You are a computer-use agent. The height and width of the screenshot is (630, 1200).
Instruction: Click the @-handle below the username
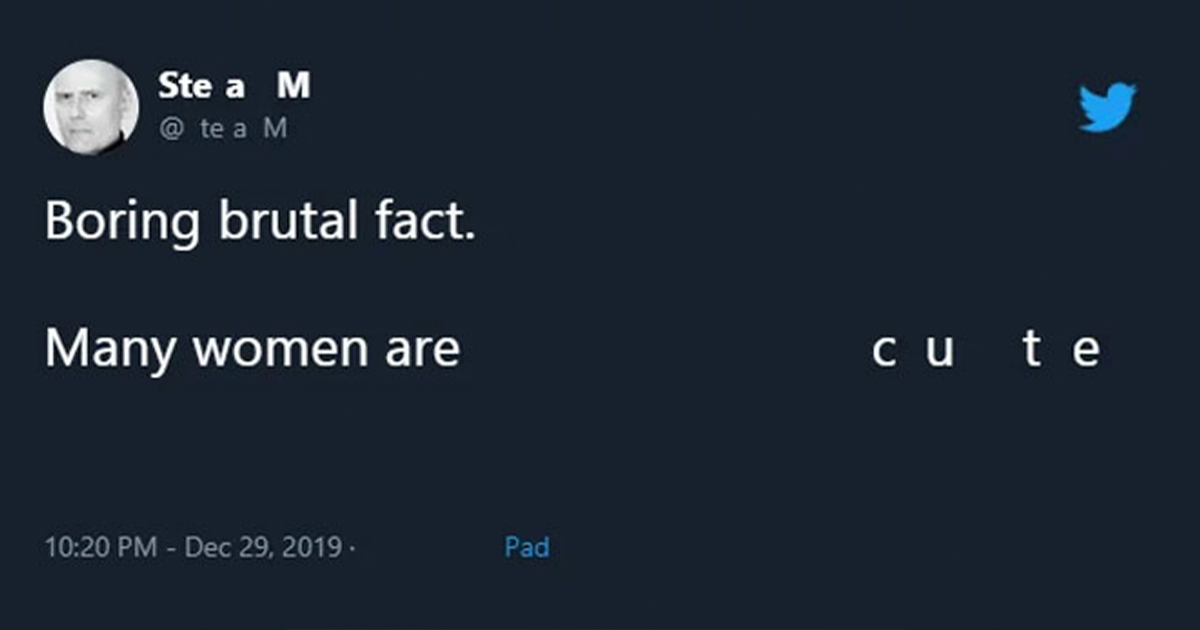click(x=225, y=127)
